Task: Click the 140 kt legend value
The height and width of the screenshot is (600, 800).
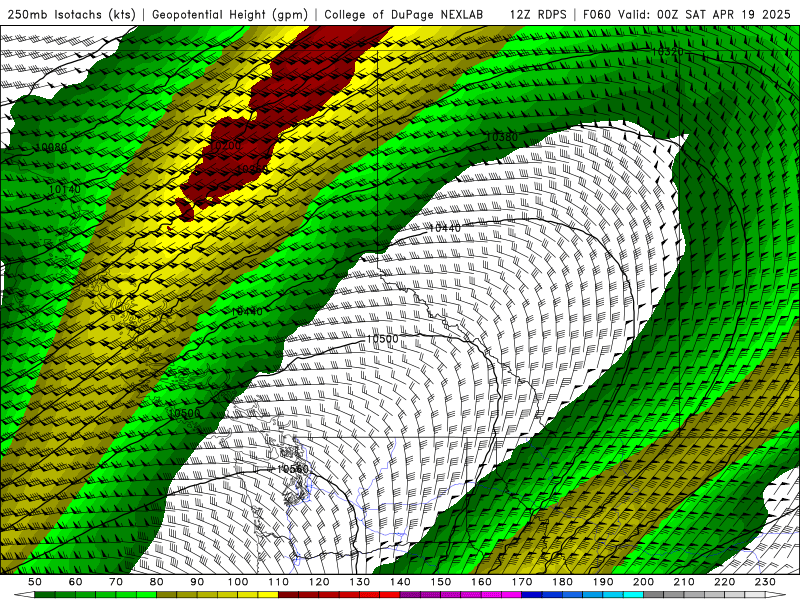Action: [x=400, y=582]
